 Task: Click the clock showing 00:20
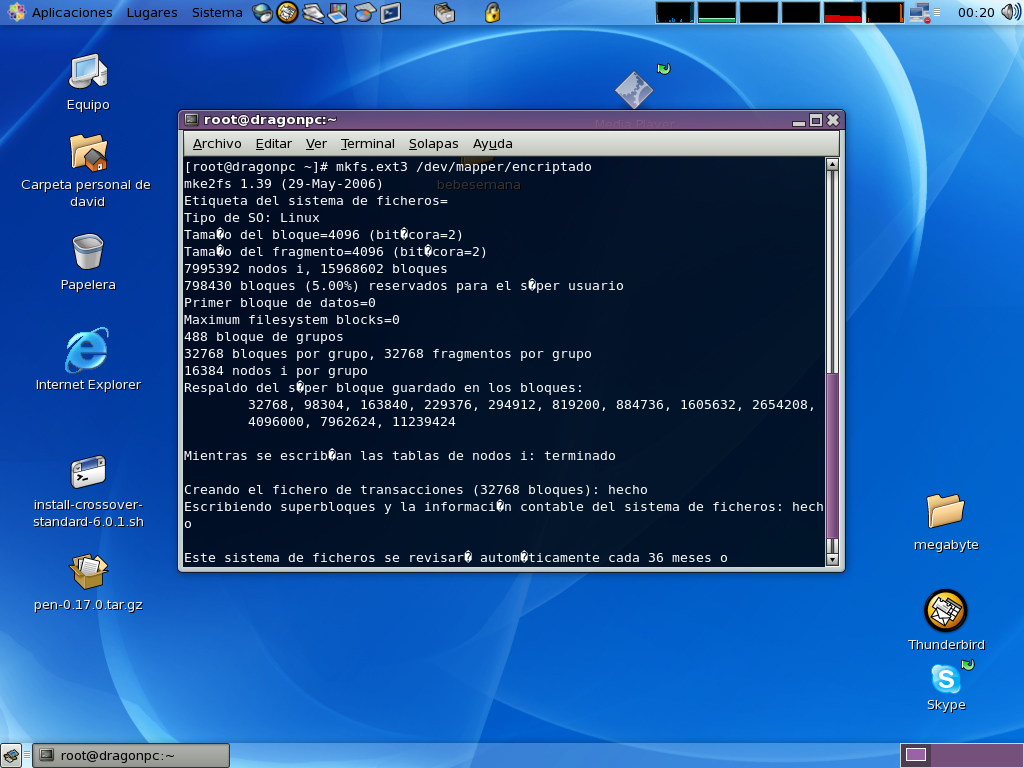click(976, 13)
